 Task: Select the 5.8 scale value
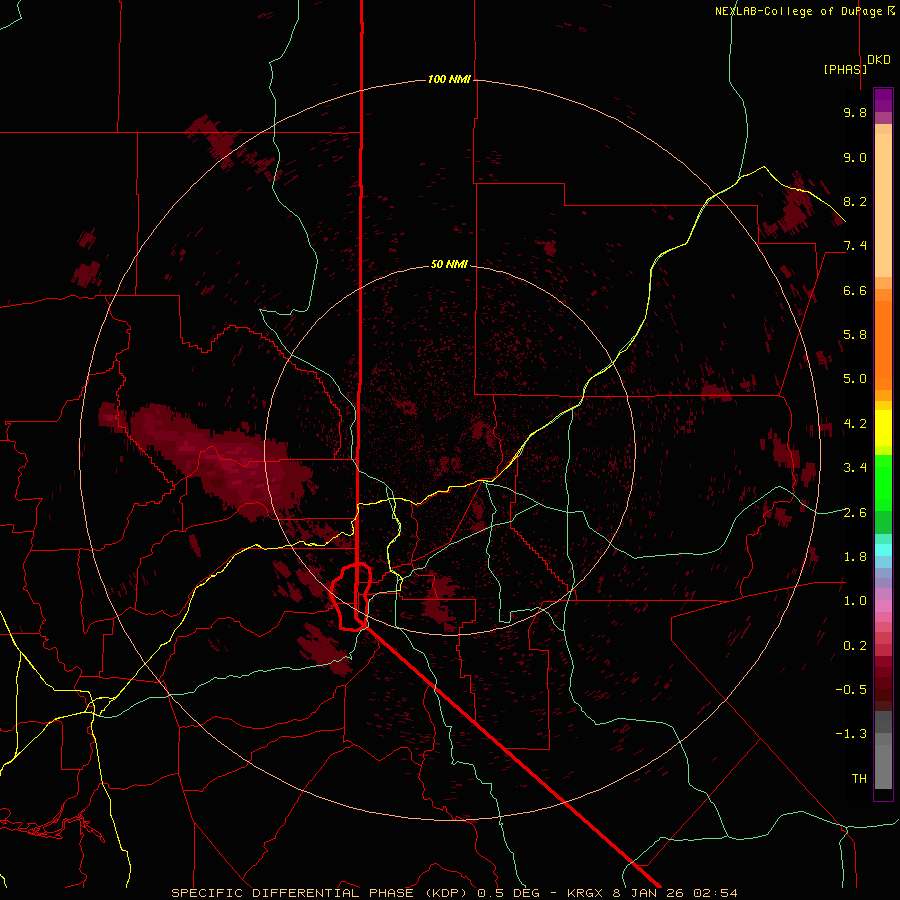(855, 335)
